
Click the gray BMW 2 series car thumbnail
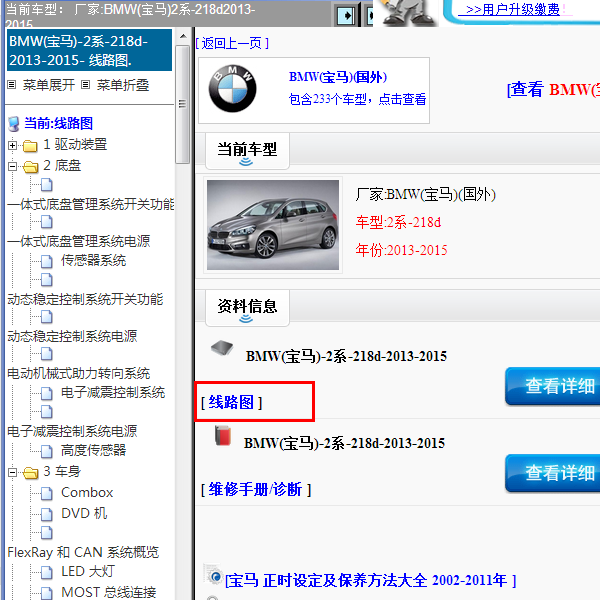(x=273, y=225)
